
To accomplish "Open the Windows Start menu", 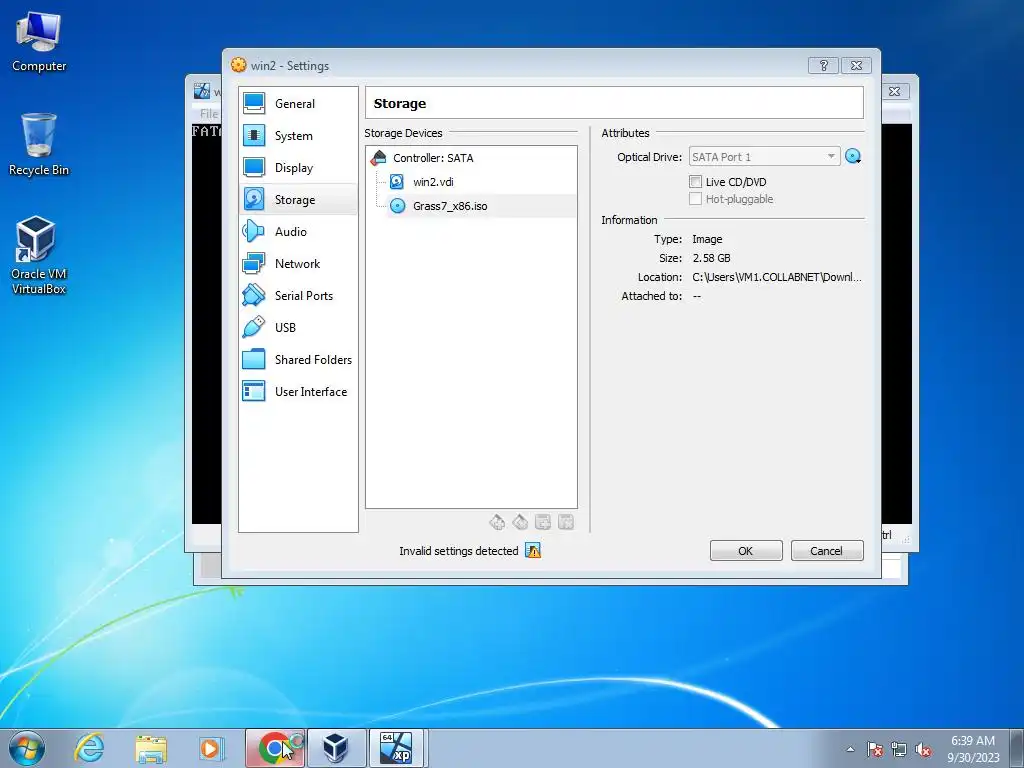I will tap(27, 748).
